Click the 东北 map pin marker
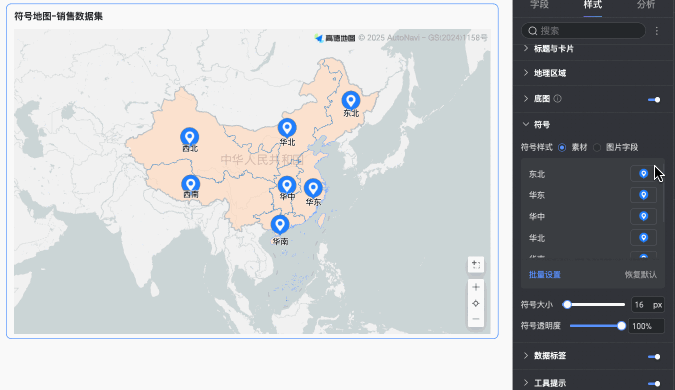The width and height of the screenshot is (675, 390). click(x=351, y=100)
